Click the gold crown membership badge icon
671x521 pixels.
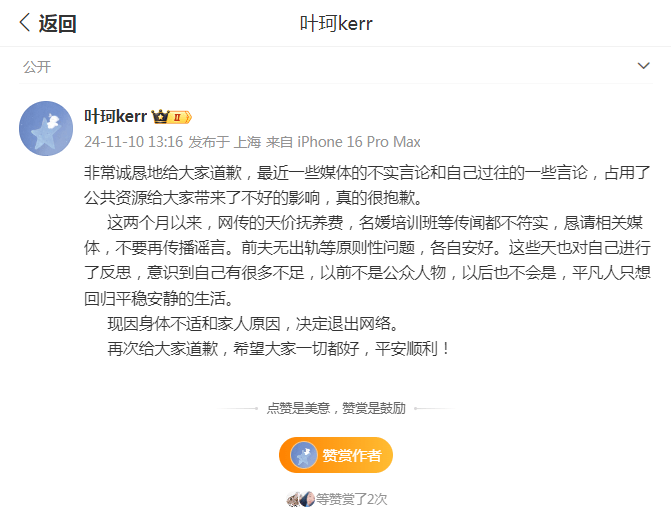pos(160,116)
